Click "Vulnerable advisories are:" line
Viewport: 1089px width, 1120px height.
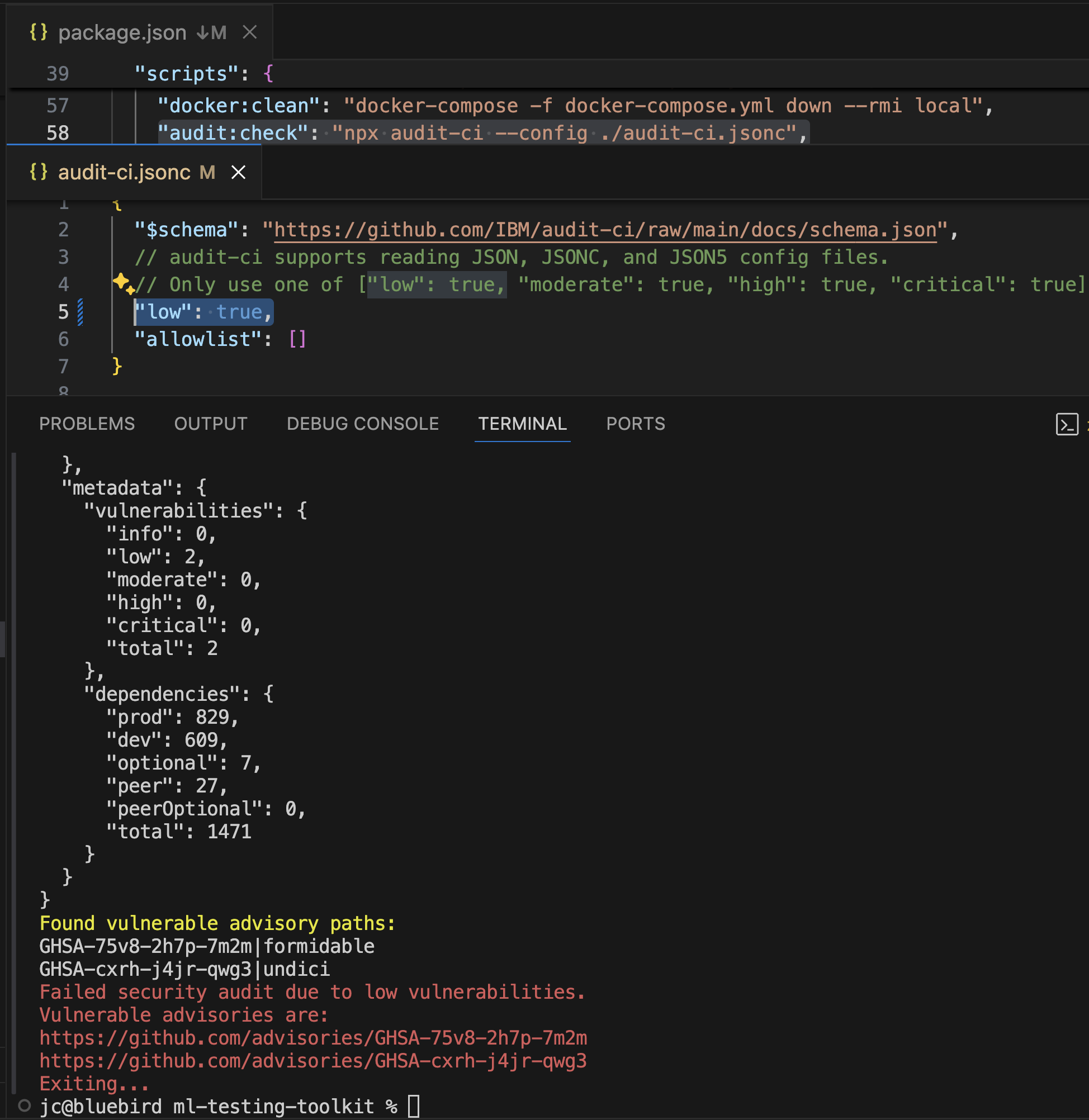[x=183, y=1015]
